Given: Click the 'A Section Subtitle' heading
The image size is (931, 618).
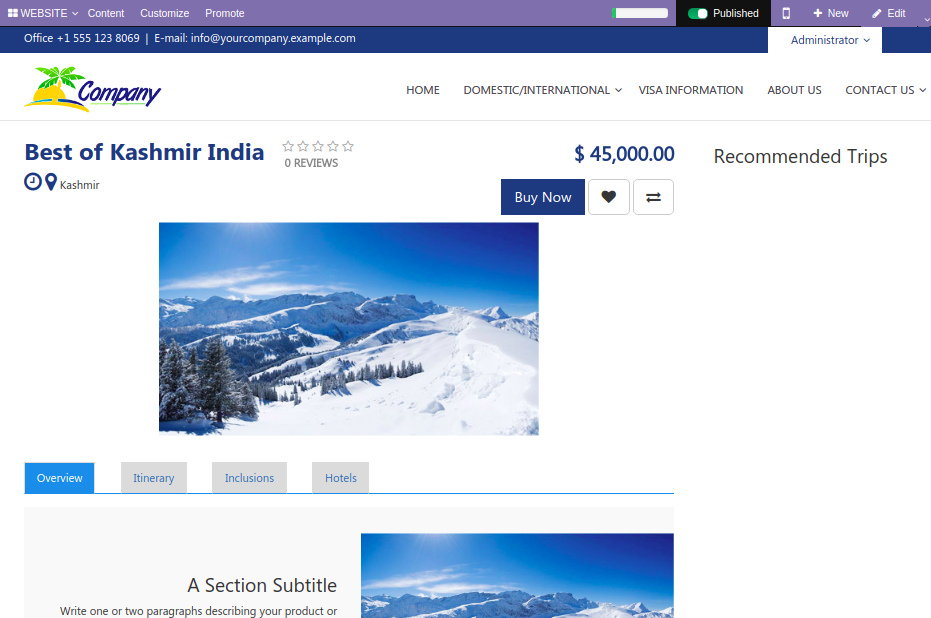Looking at the screenshot, I should pyautogui.click(x=262, y=586).
